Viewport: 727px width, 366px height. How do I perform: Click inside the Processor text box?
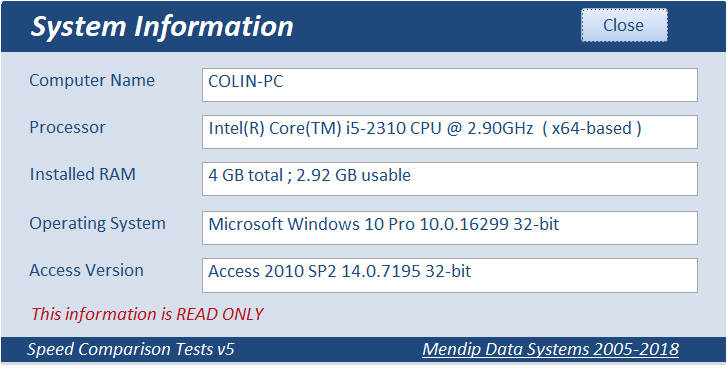(x=450, y=132)
